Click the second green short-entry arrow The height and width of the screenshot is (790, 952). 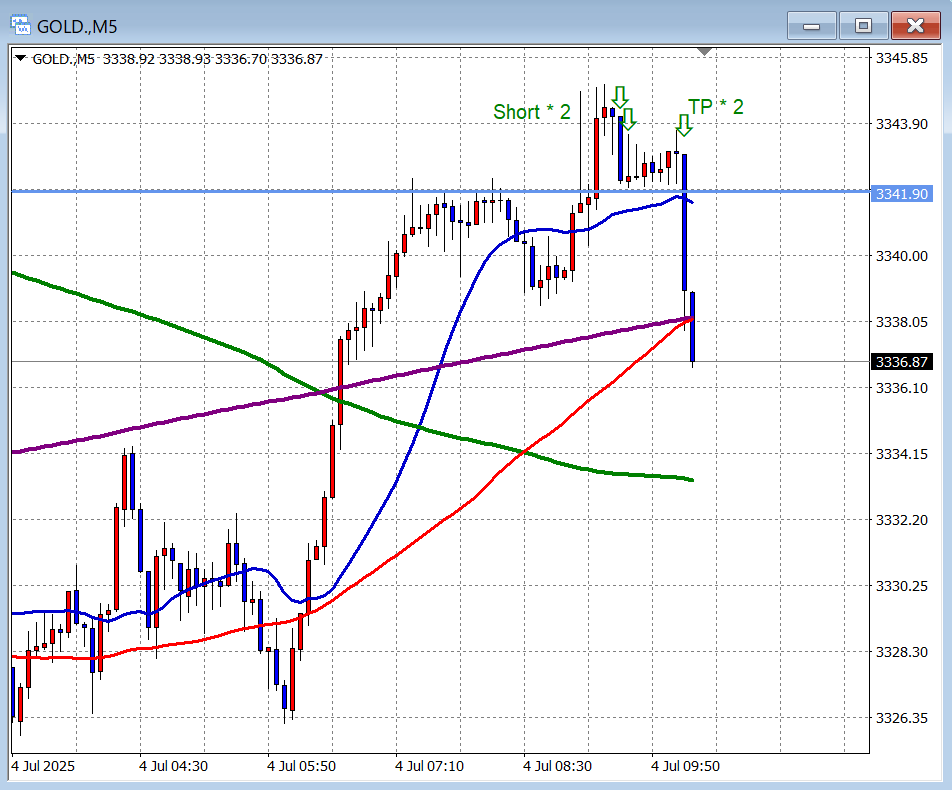629,119
